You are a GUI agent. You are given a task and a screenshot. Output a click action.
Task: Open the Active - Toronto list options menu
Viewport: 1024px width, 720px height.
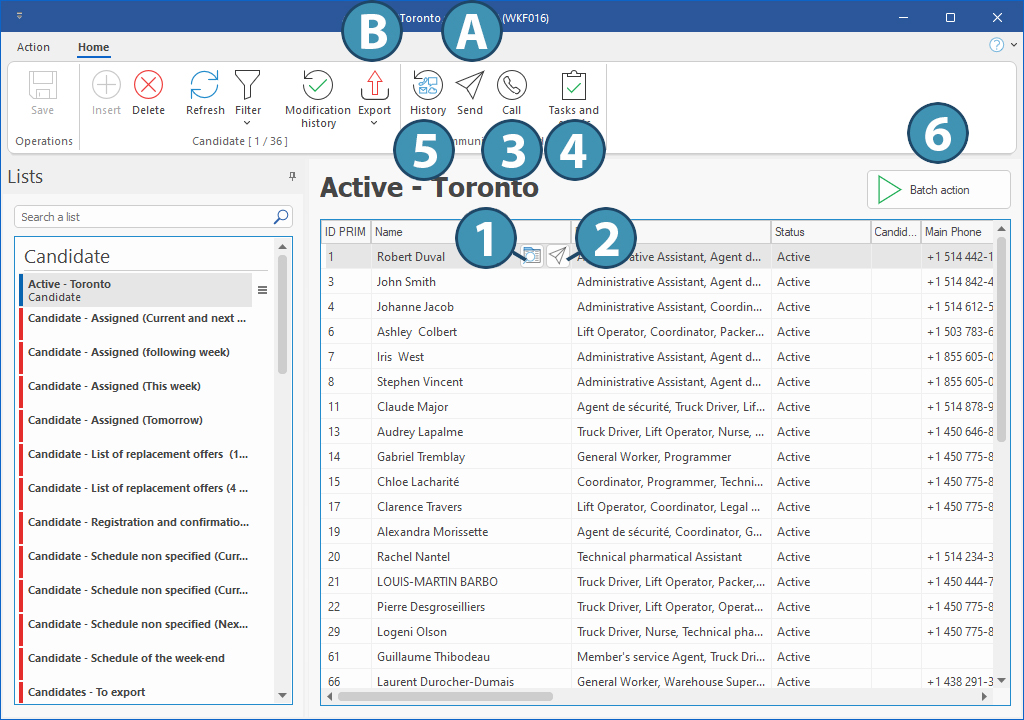coord(262,290)
